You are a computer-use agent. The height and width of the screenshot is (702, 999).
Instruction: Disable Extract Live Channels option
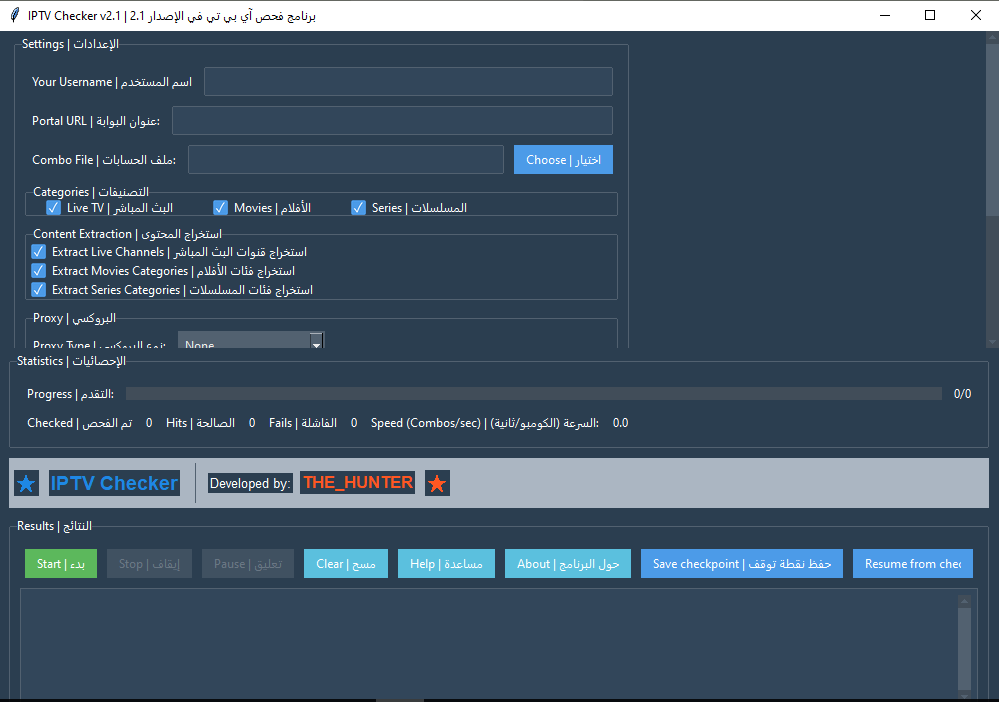click(39, 252)
